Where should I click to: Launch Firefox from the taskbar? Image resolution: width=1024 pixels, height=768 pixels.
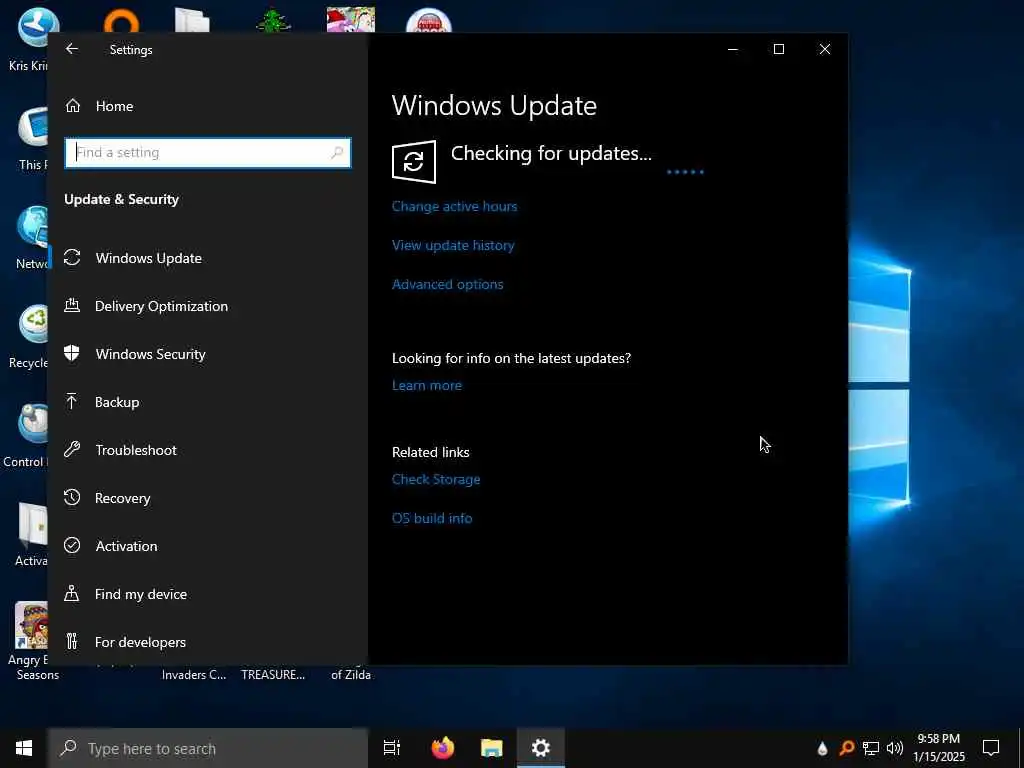tap(443, 748)
